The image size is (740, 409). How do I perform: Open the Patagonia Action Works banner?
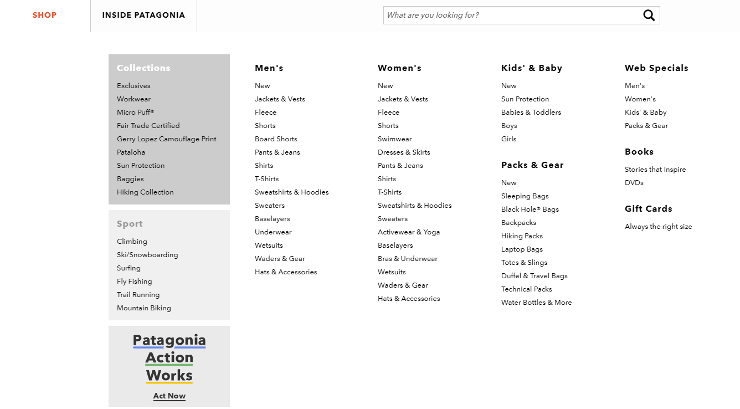tap(169, 357)
